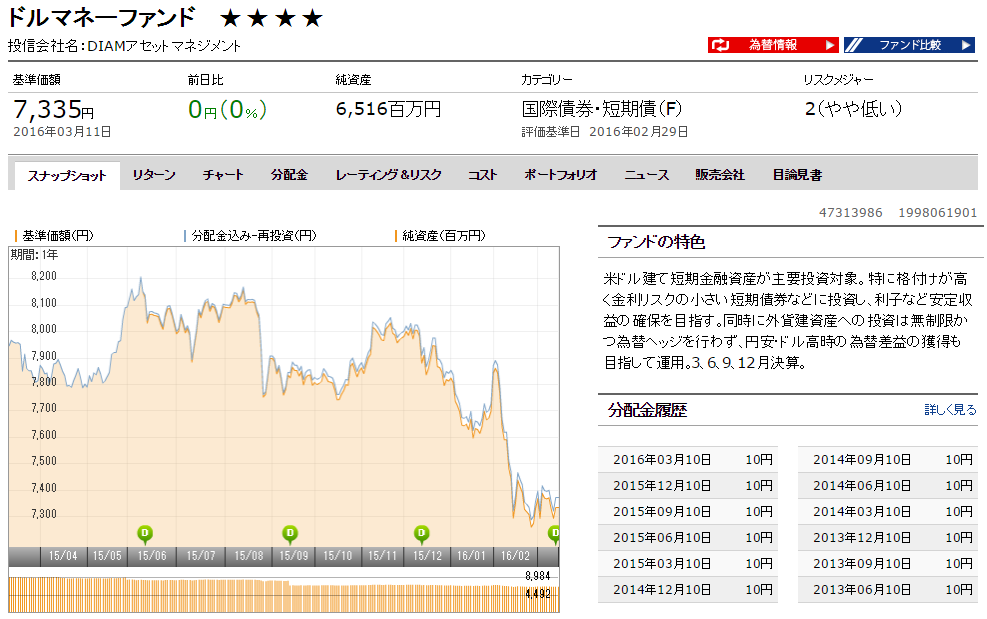
Task: Click the 為替情報 red button
Action: [x=773, y=45]
